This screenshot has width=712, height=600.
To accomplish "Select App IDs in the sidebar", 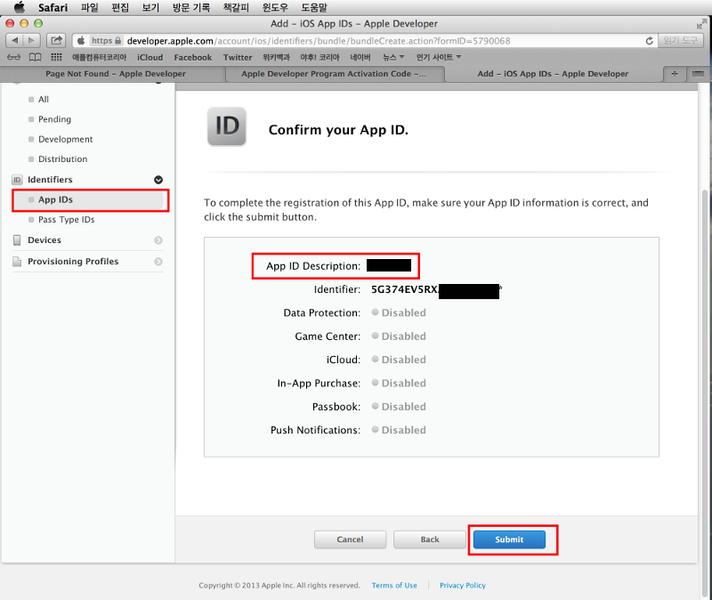I will coord(56,200).
